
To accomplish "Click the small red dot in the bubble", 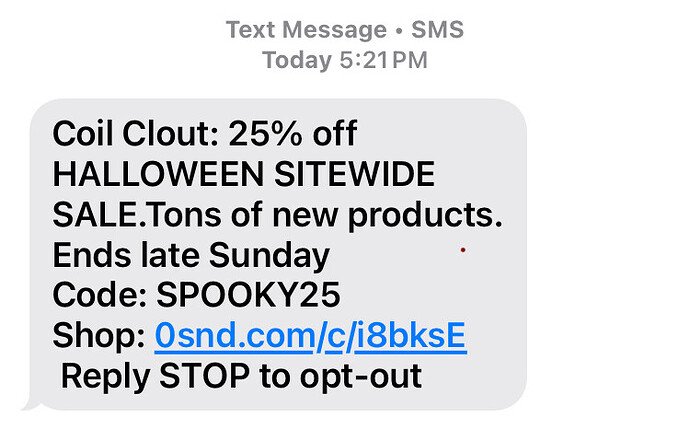I will click(x=462, y=251).
